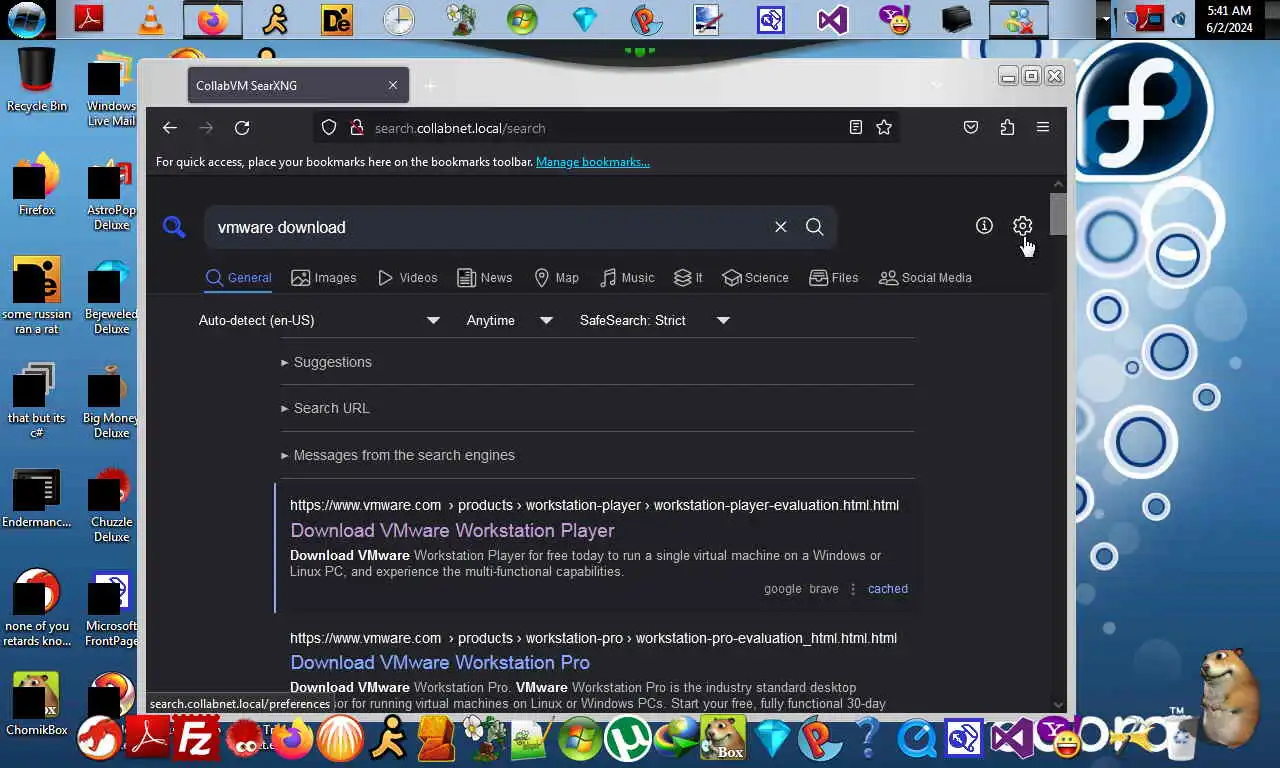Launch FileZilla from the bottom dock
Viewport: 1280px width, 768px height.
[x=196, y=739]
